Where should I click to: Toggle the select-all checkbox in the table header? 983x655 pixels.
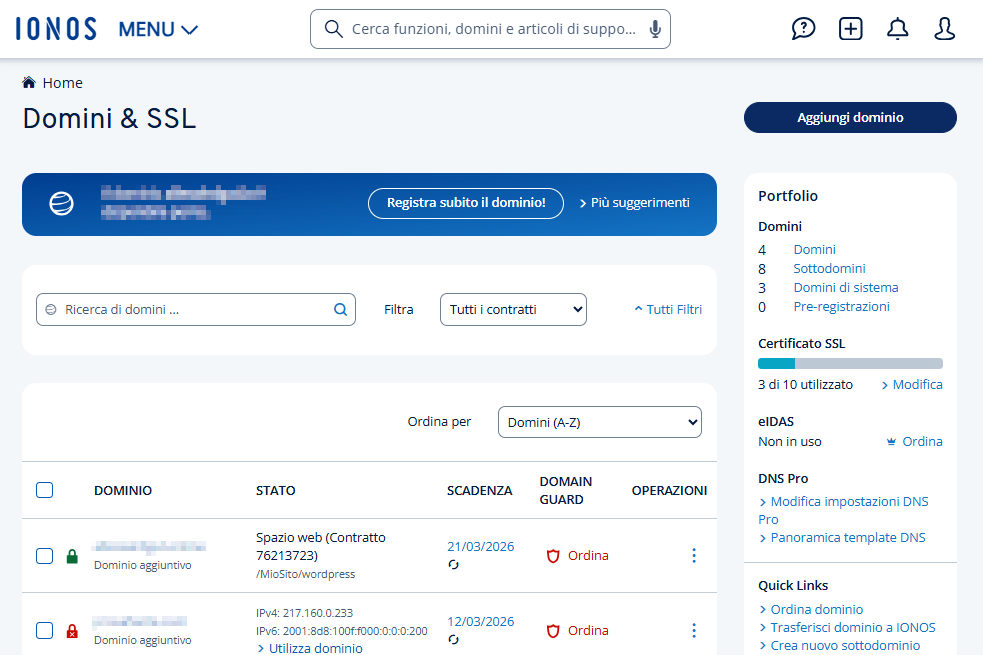tap(44, 490)
